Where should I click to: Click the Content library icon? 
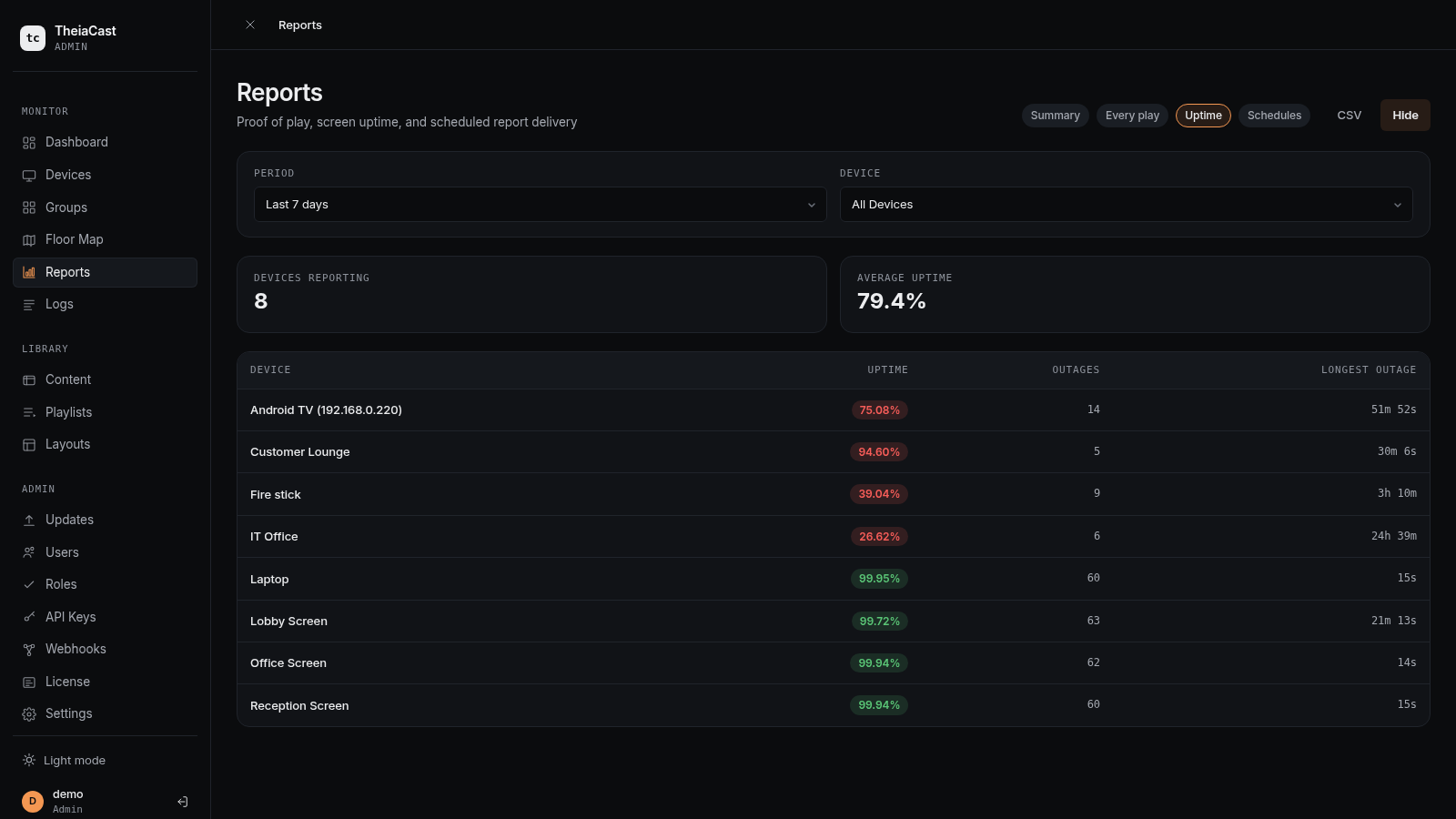click(29, 380)
